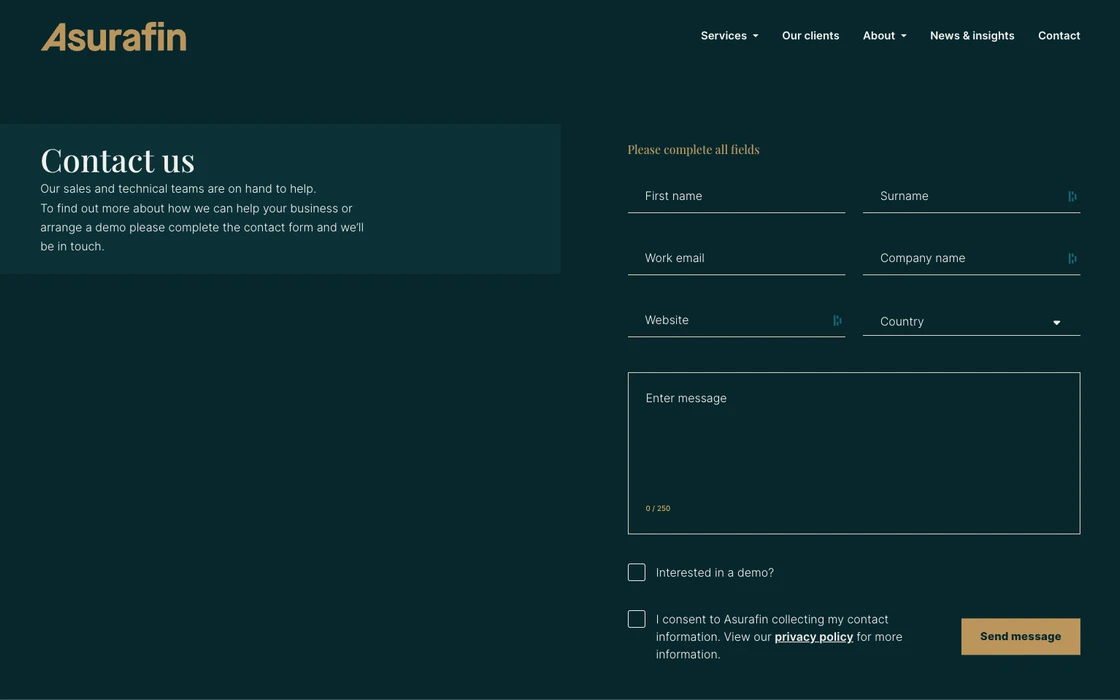Check the consent to collecting contact information box

pyautogui.click(x=636, y=619)
